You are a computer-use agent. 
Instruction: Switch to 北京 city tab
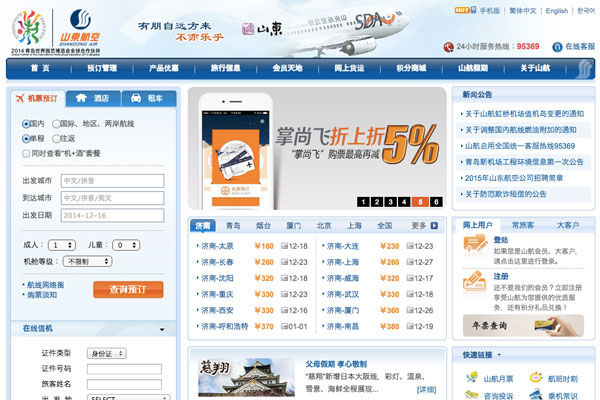click(324, 226)
